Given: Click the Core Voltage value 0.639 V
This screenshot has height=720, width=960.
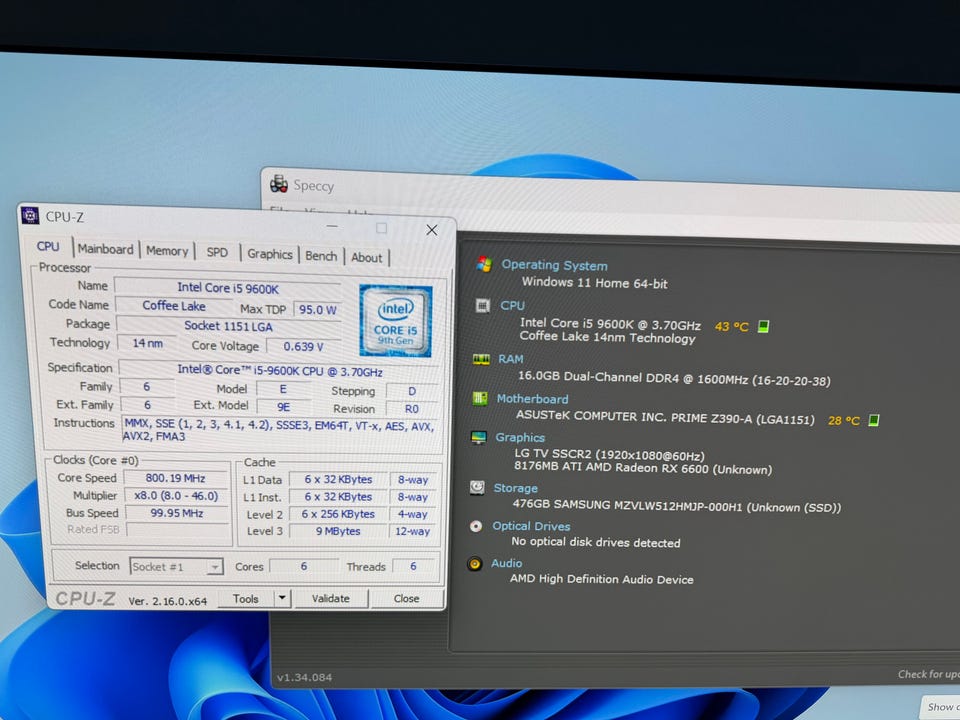Looking at the screenshot, I should [304, 347].
